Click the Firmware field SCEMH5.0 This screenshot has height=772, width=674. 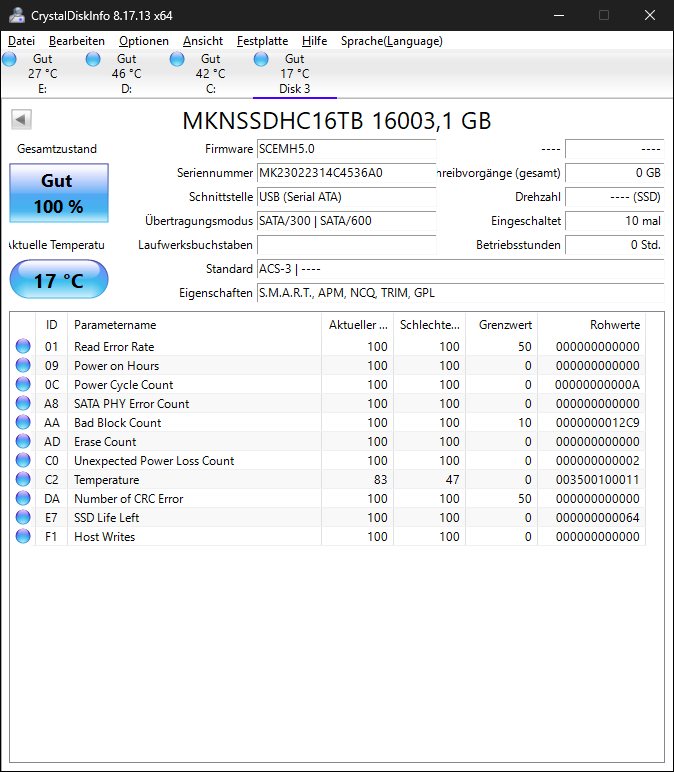point(347,149)
